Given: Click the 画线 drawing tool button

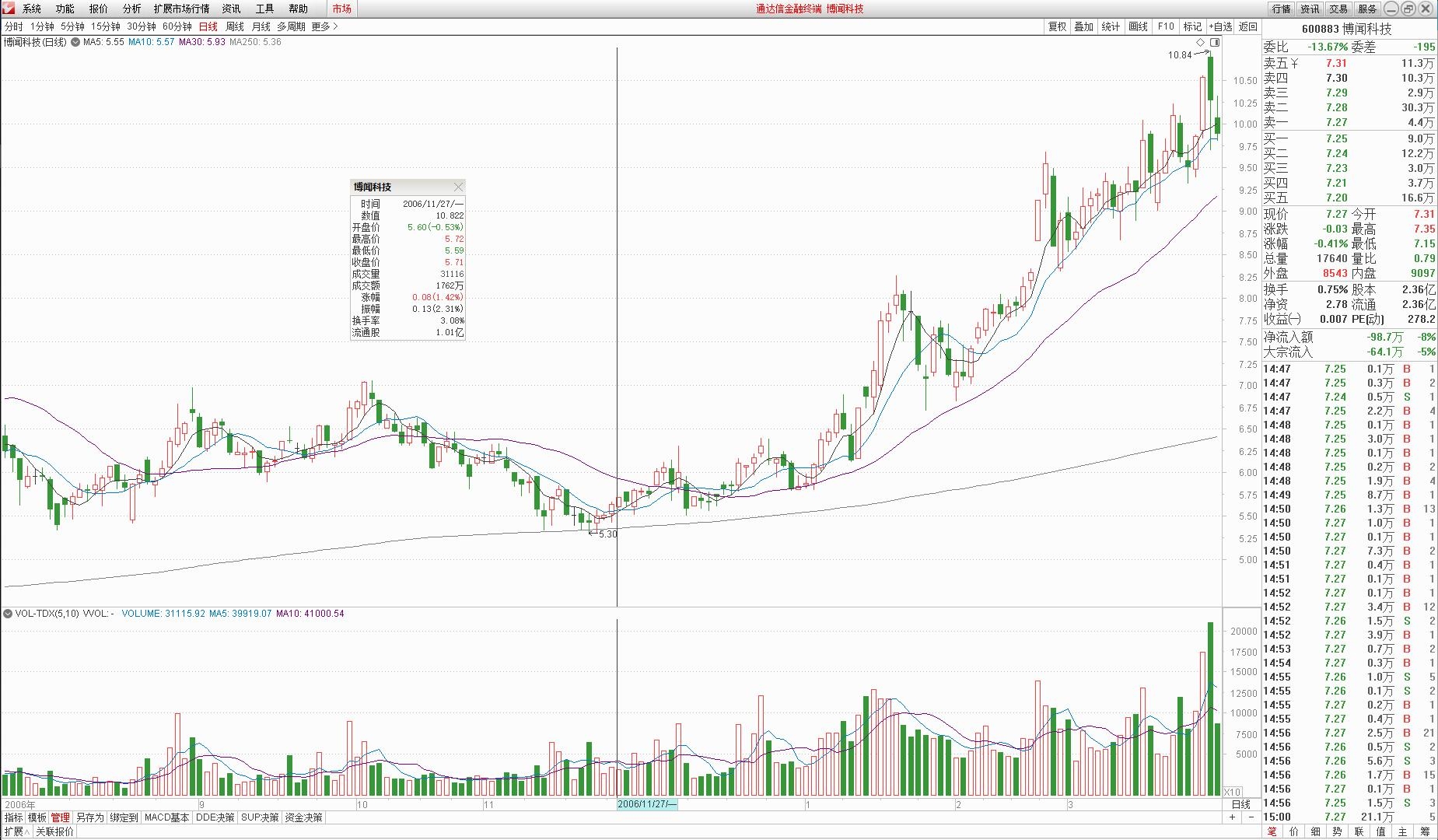Looking at the screenshot, I should click(1138, 26).
